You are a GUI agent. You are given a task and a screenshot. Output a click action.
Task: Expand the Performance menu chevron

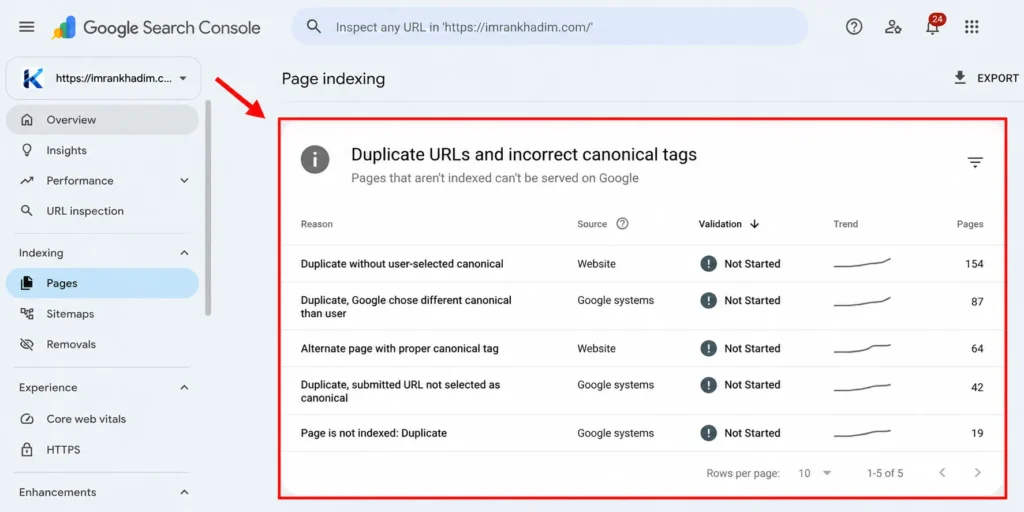click(184, 181)
